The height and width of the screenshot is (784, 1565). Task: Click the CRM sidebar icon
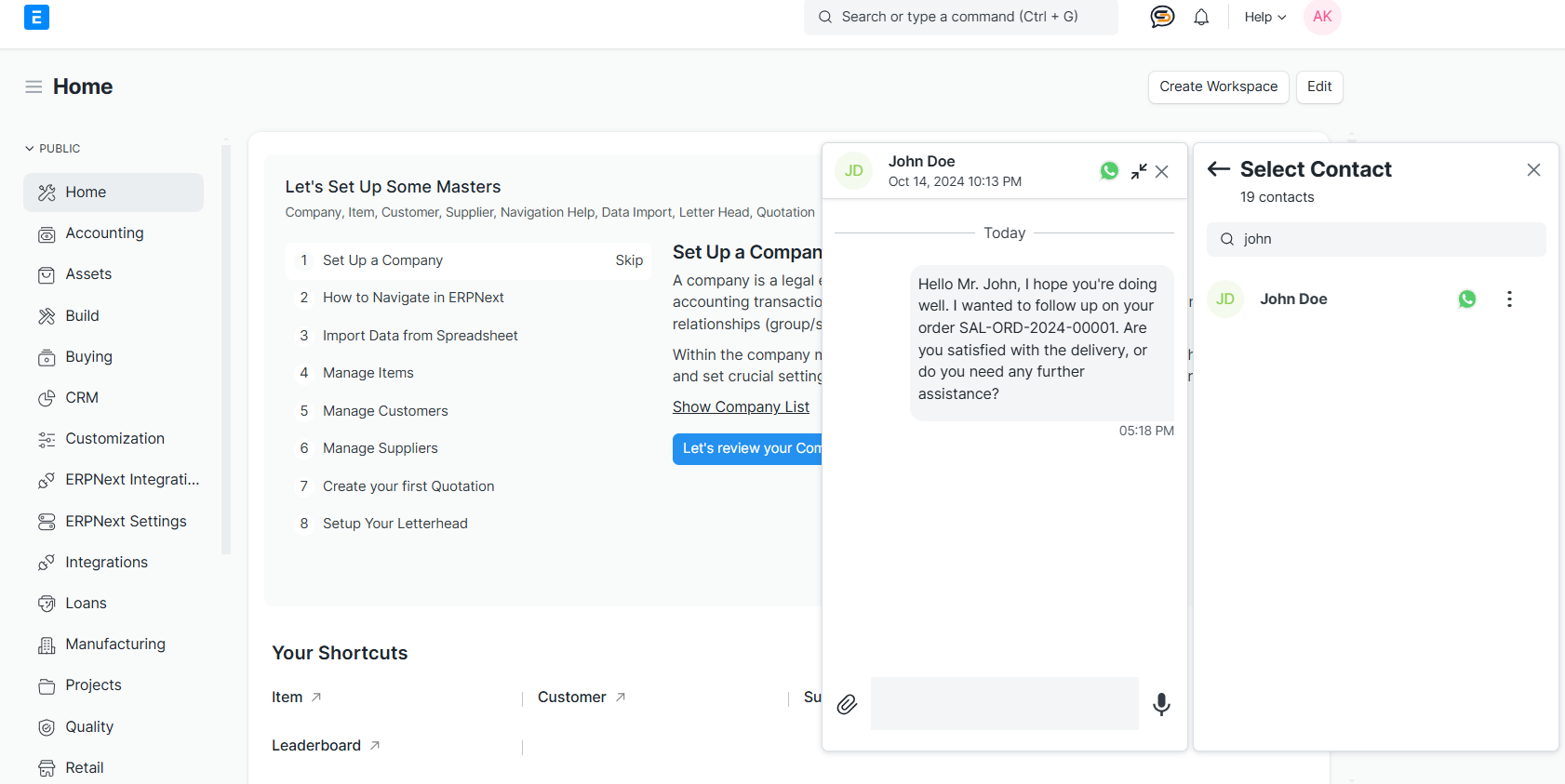47,398
